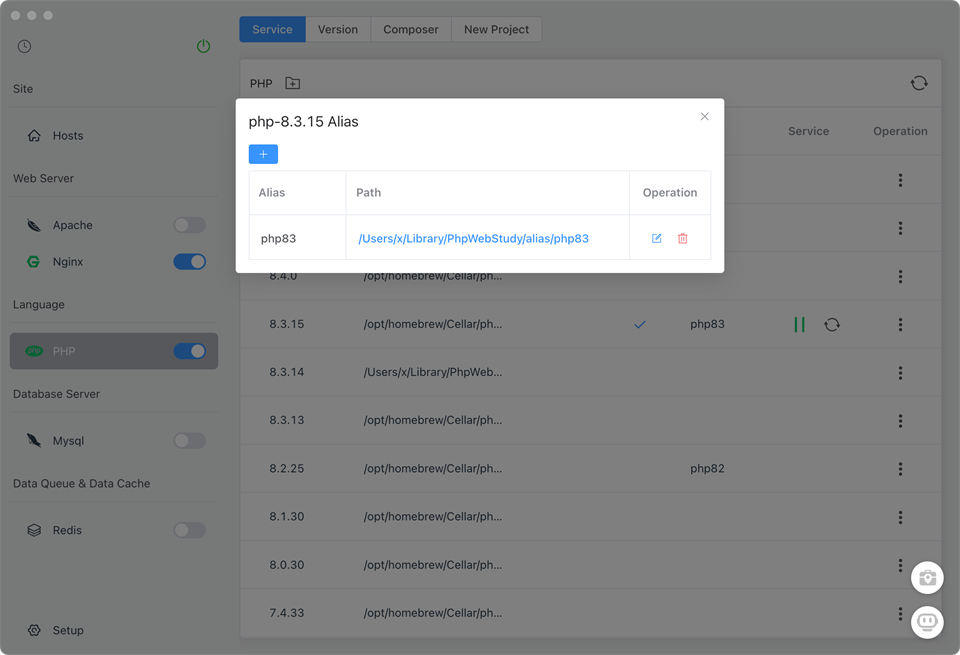
Task: Click the toolbox floating button
Action: (927, 578)
